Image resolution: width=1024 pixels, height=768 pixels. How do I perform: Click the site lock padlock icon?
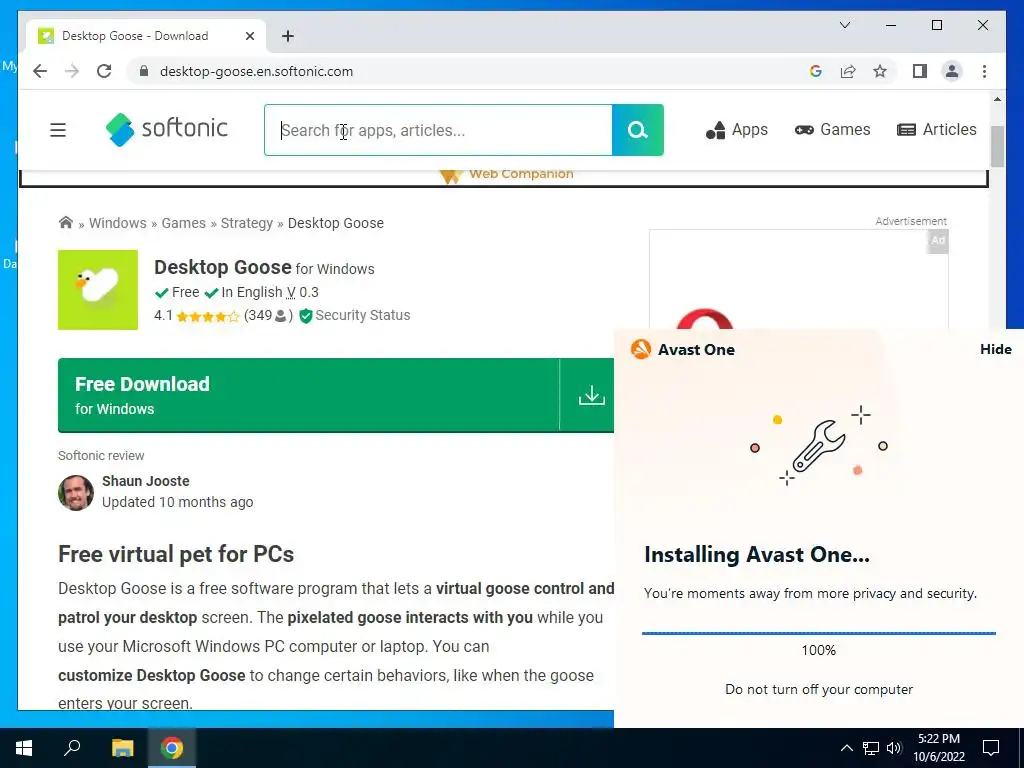tap(144, 71)
